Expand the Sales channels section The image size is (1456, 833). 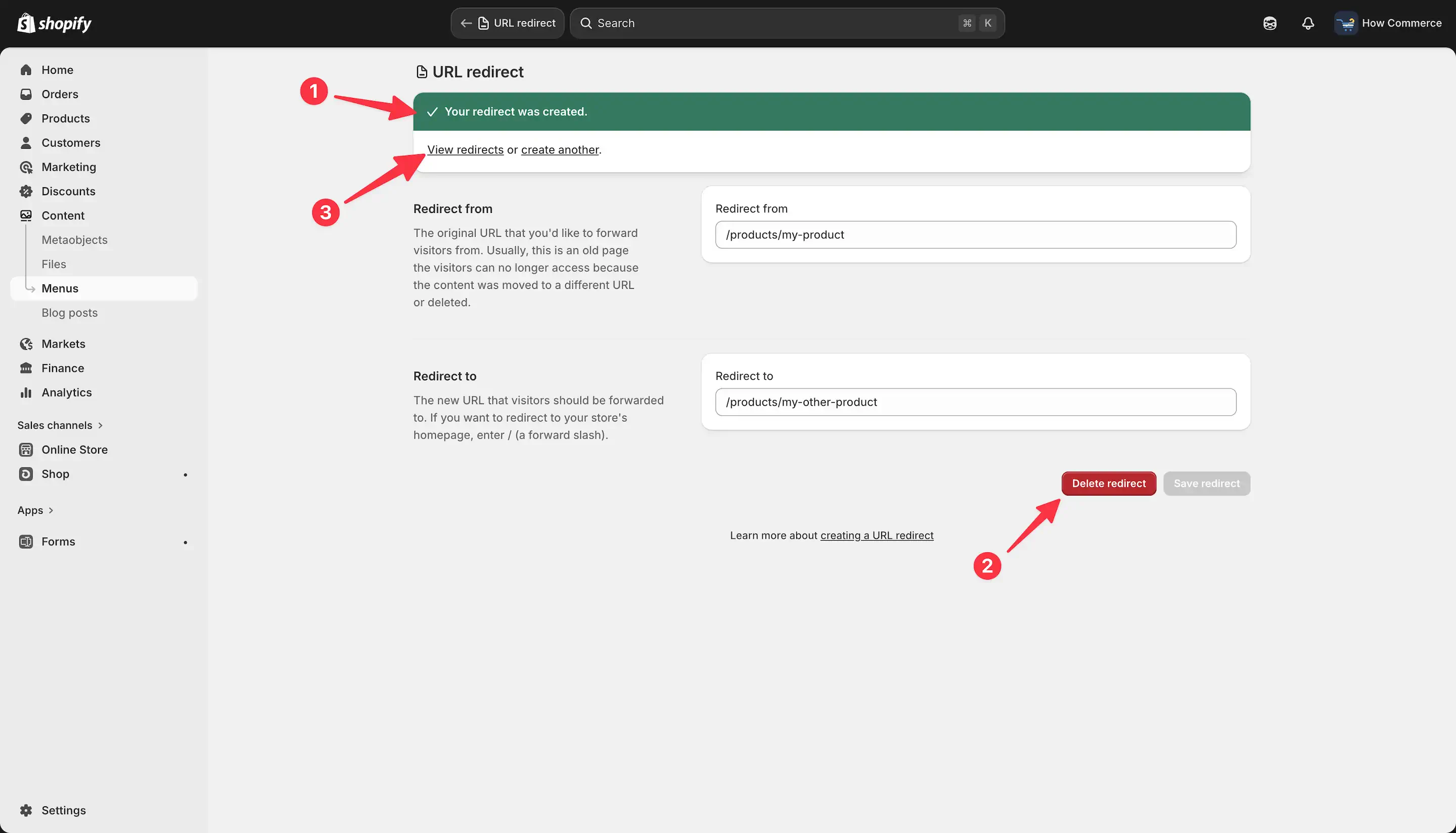pos(60,425)
